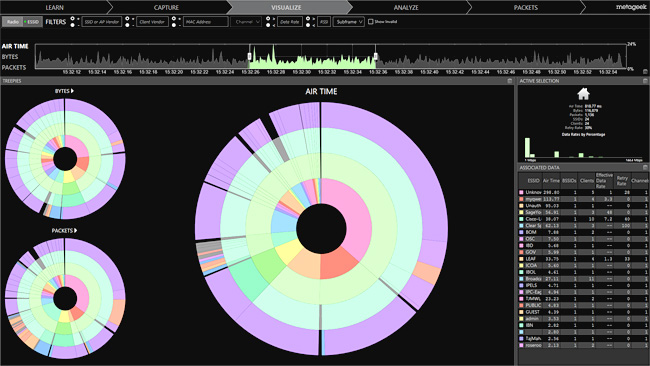Sort by the BSSIDs column header

tap(569, 180)
